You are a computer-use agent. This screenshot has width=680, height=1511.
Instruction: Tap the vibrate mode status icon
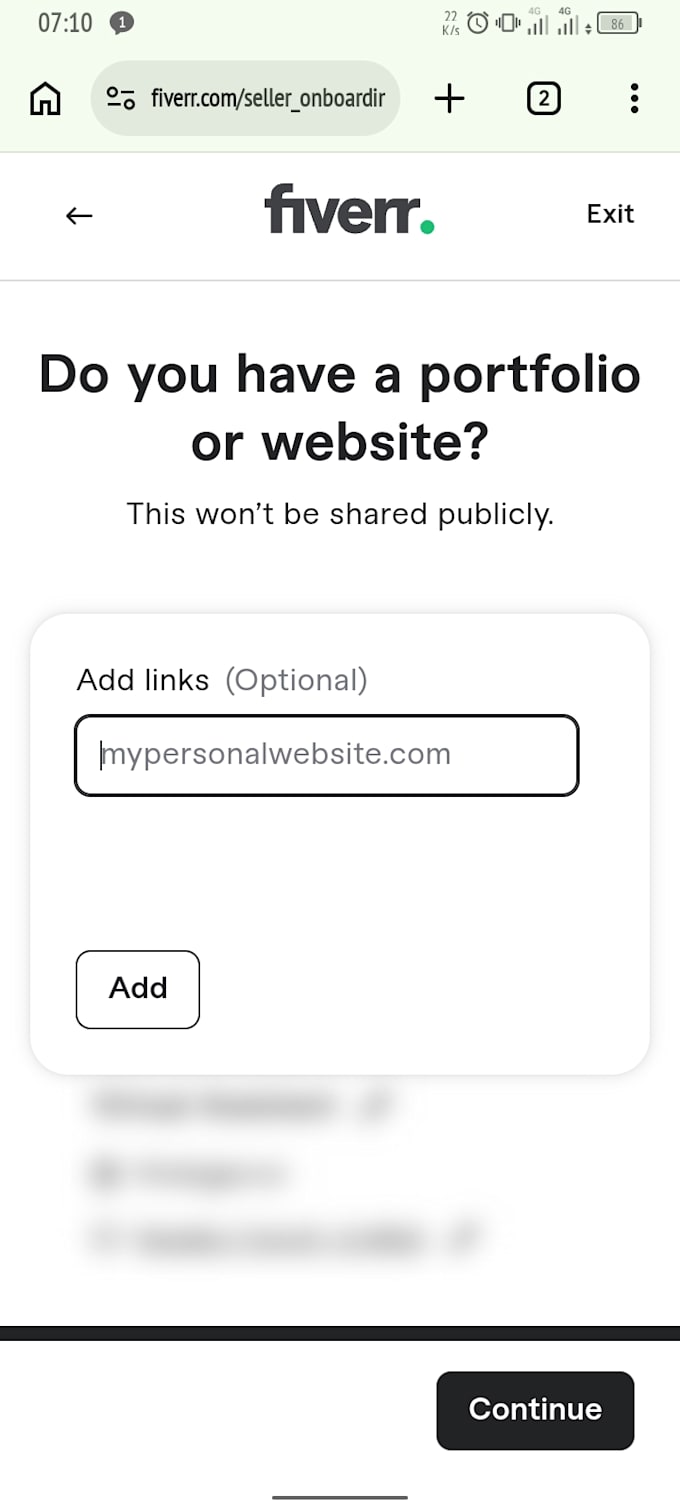coord(509,22)
